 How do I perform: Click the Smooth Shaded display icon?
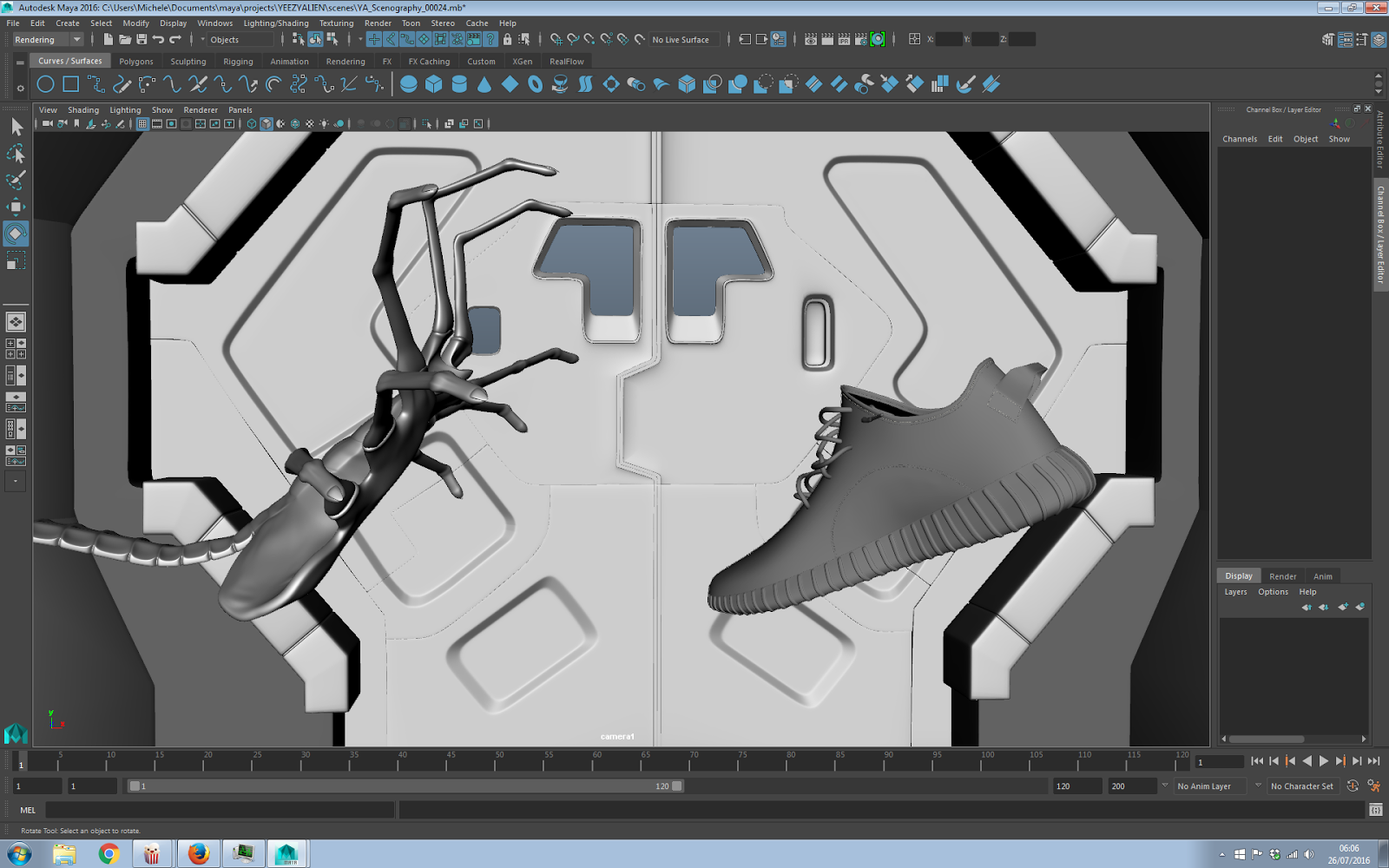[266, 123]
